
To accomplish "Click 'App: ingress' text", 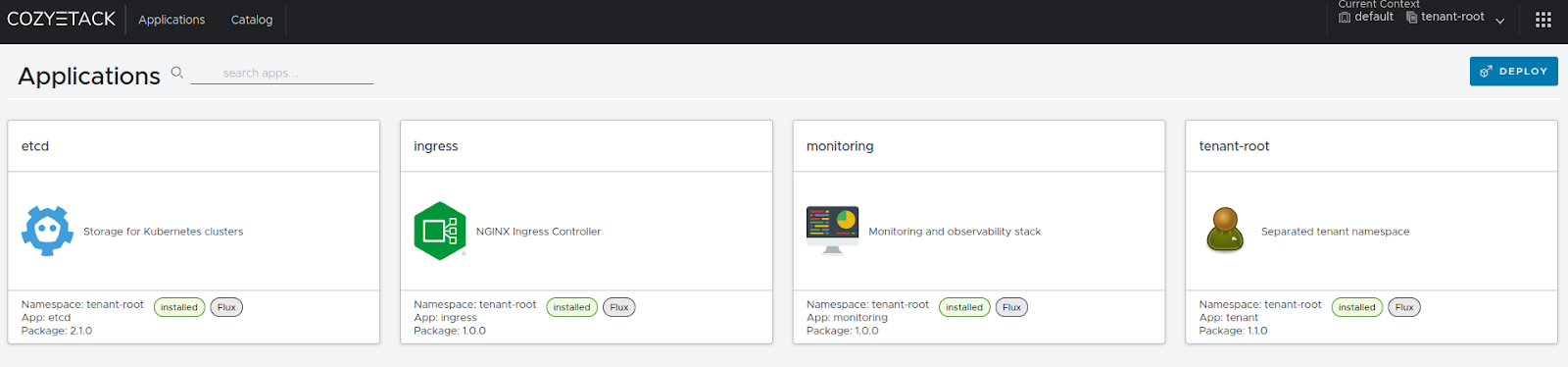I will coord(445,318).
